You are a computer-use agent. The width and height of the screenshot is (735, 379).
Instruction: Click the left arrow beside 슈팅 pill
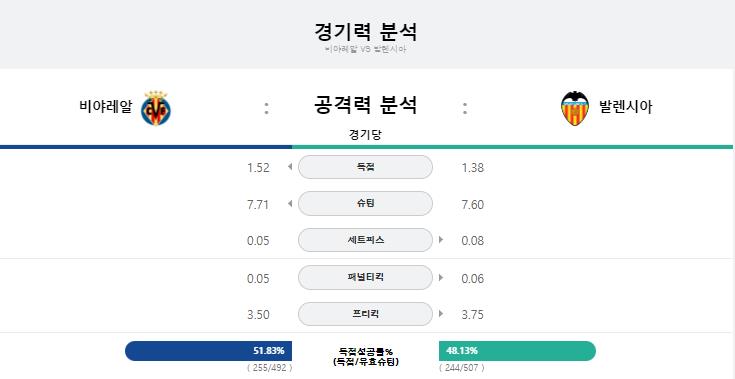tap(290, 203)
